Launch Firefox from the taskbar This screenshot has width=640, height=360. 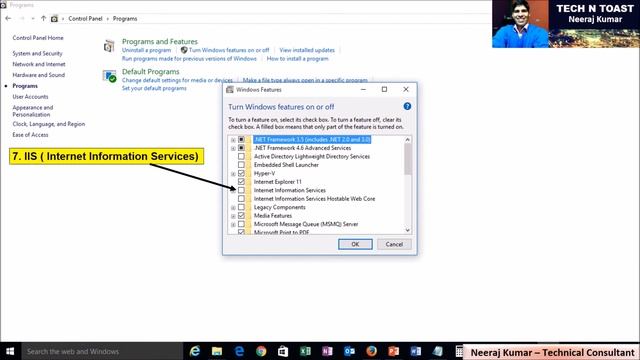tap(371, 351)
